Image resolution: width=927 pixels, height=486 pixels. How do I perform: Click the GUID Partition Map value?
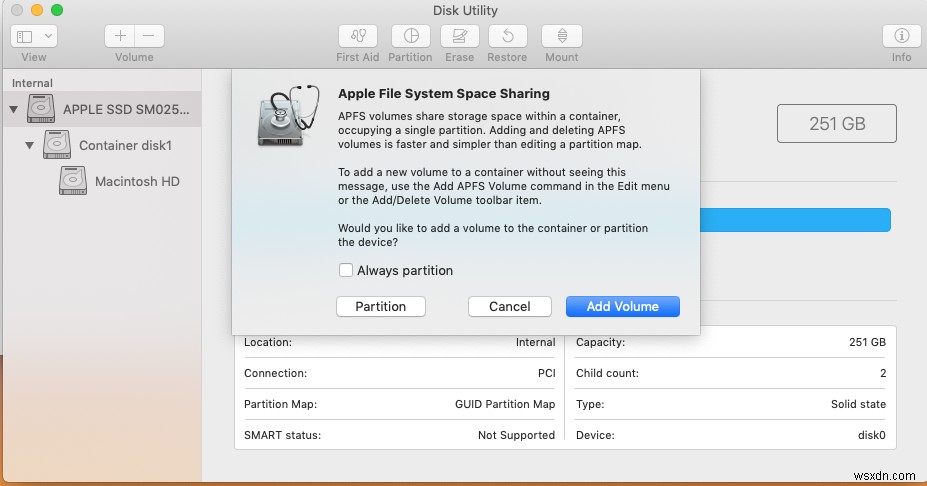[x=505, y=404]
